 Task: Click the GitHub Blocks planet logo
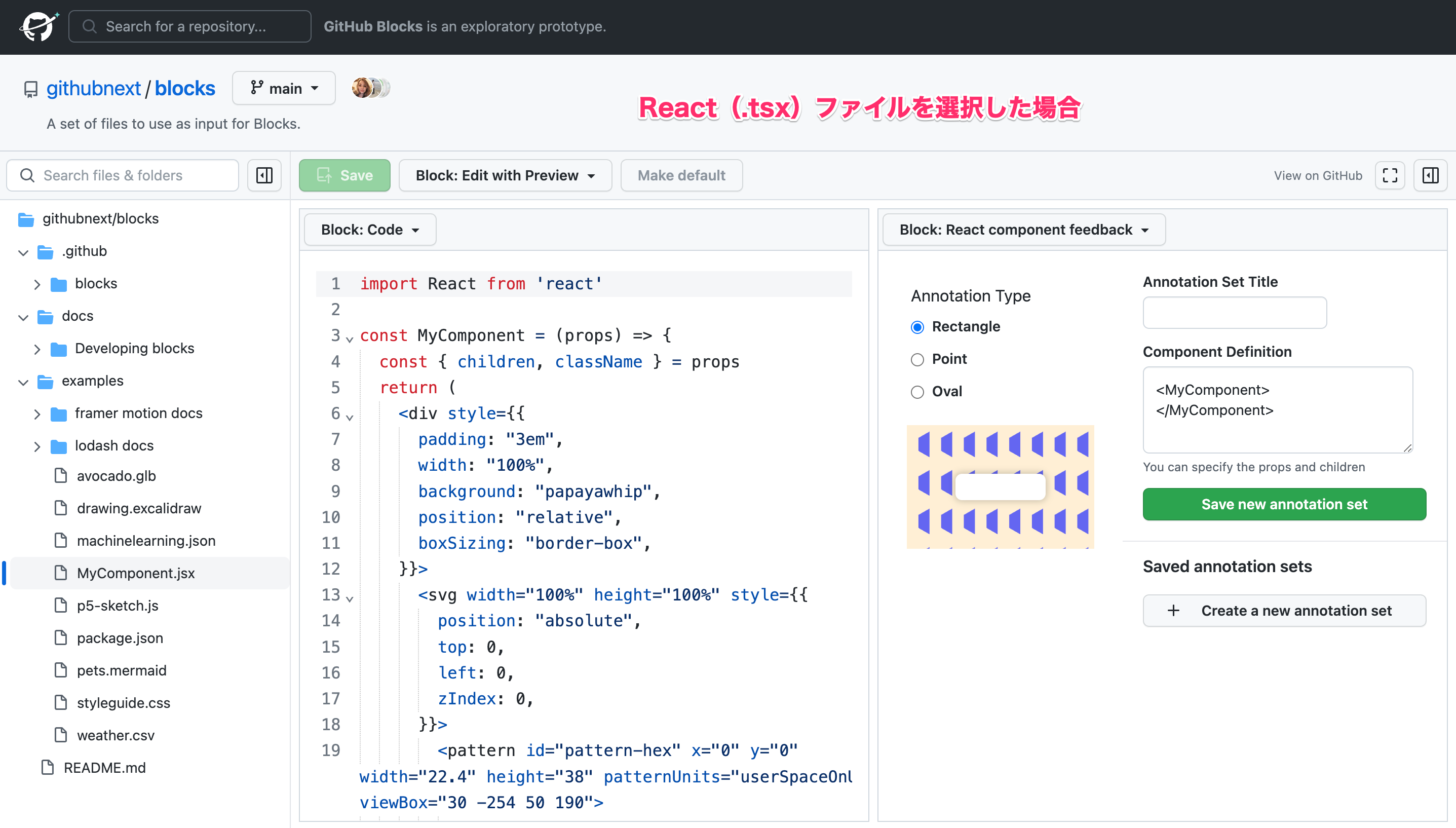click(x=38, y=26)
